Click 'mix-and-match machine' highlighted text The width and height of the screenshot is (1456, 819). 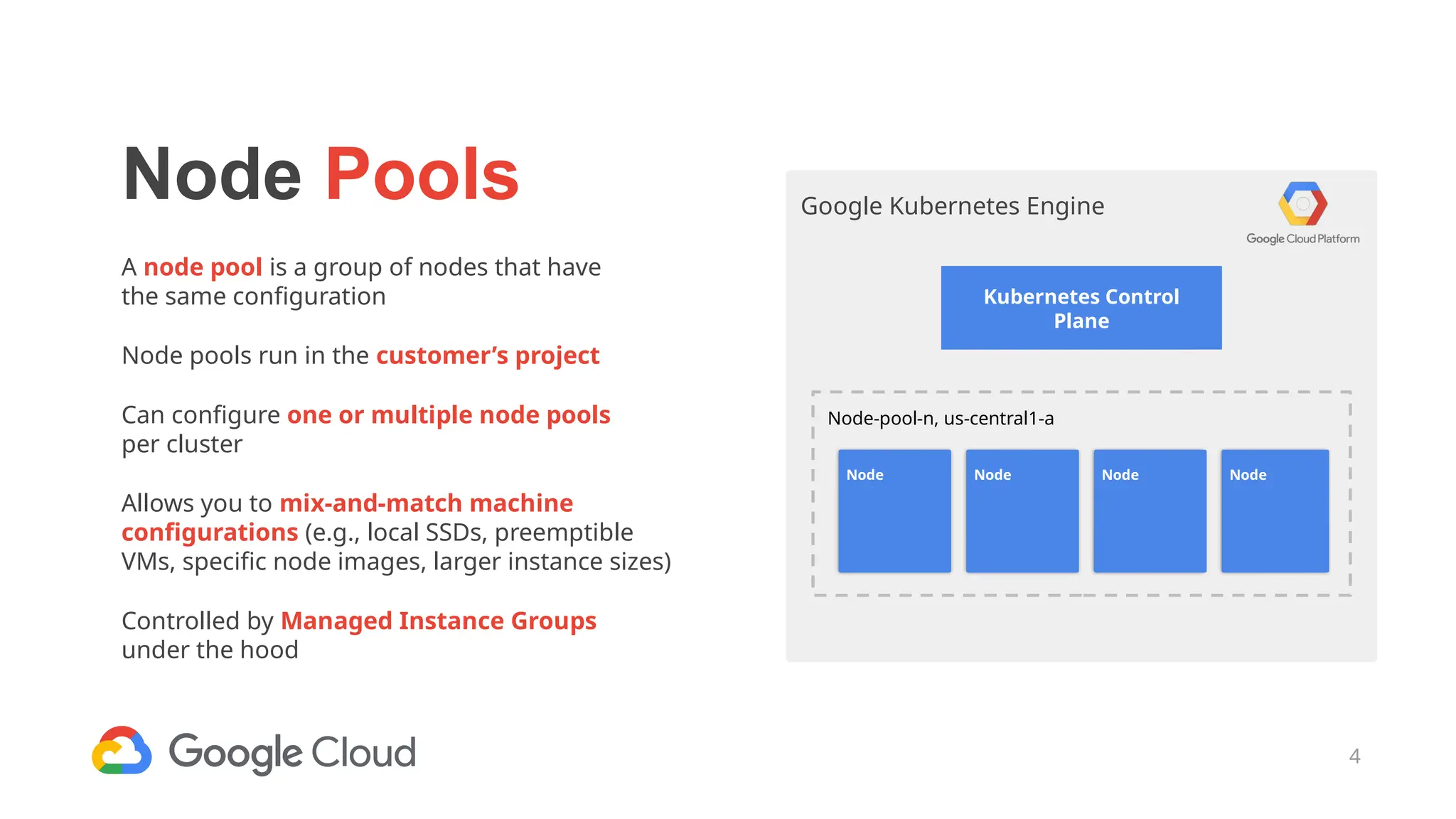[x=427, y=503]
